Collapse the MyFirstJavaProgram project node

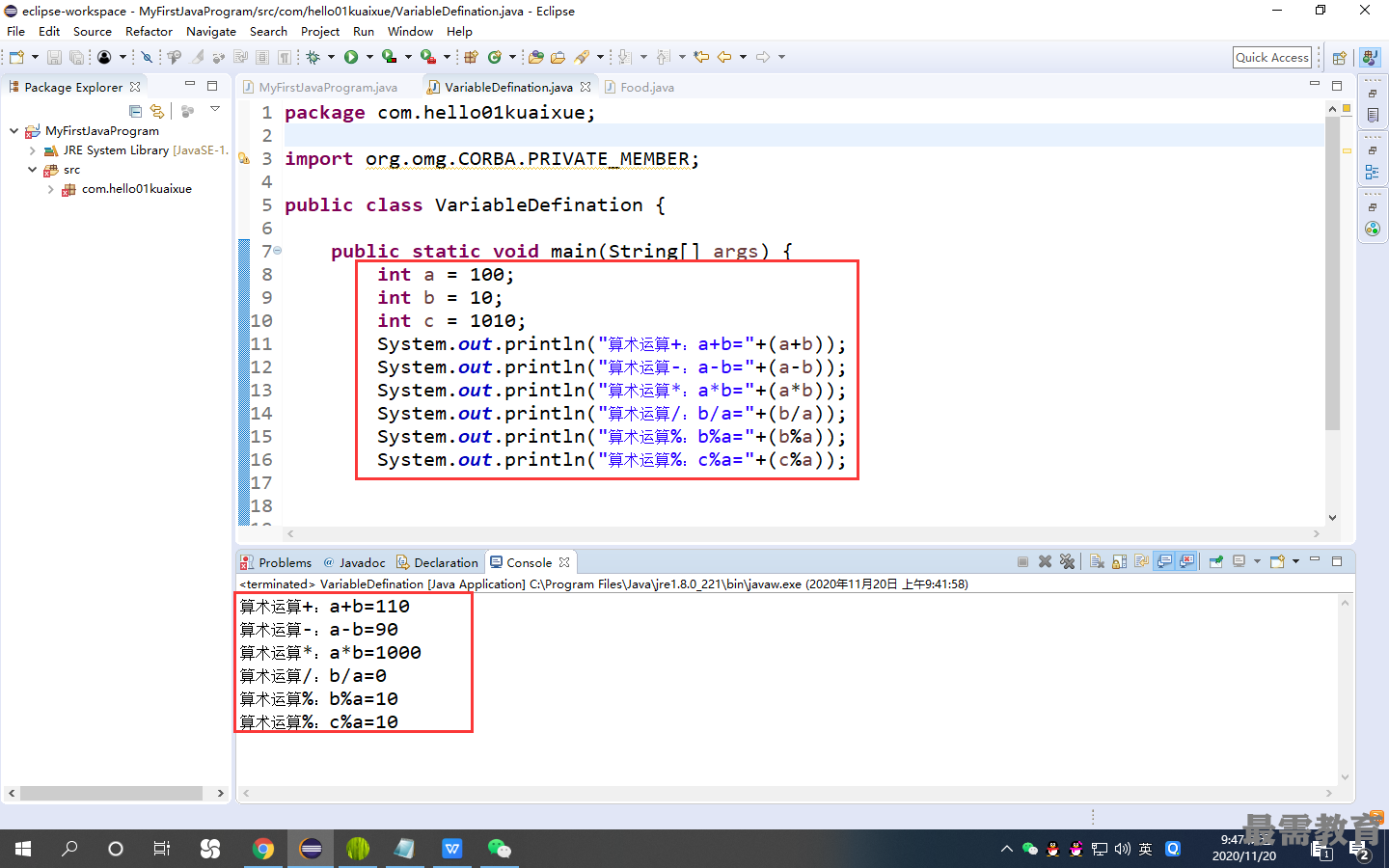pos(14,131)
